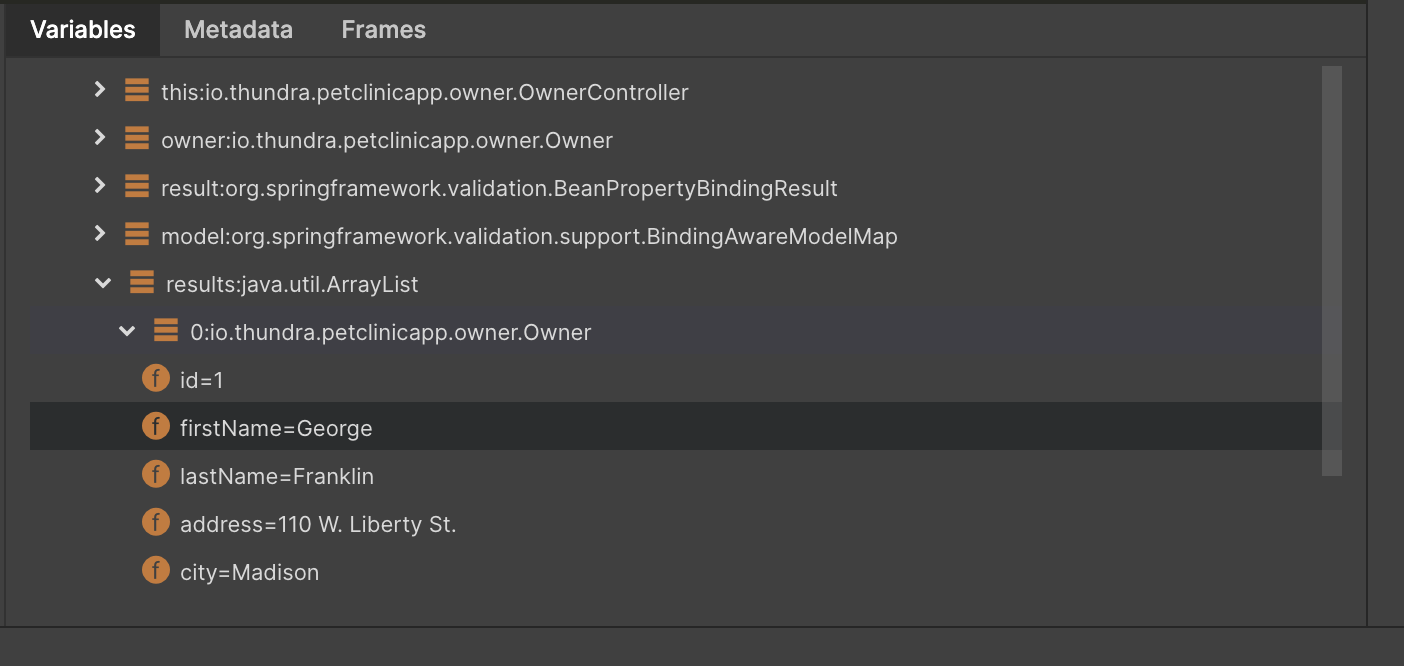Click the field icon beside firstName=George
This screenshot has width=1404, height=666.
pos(156,427)
